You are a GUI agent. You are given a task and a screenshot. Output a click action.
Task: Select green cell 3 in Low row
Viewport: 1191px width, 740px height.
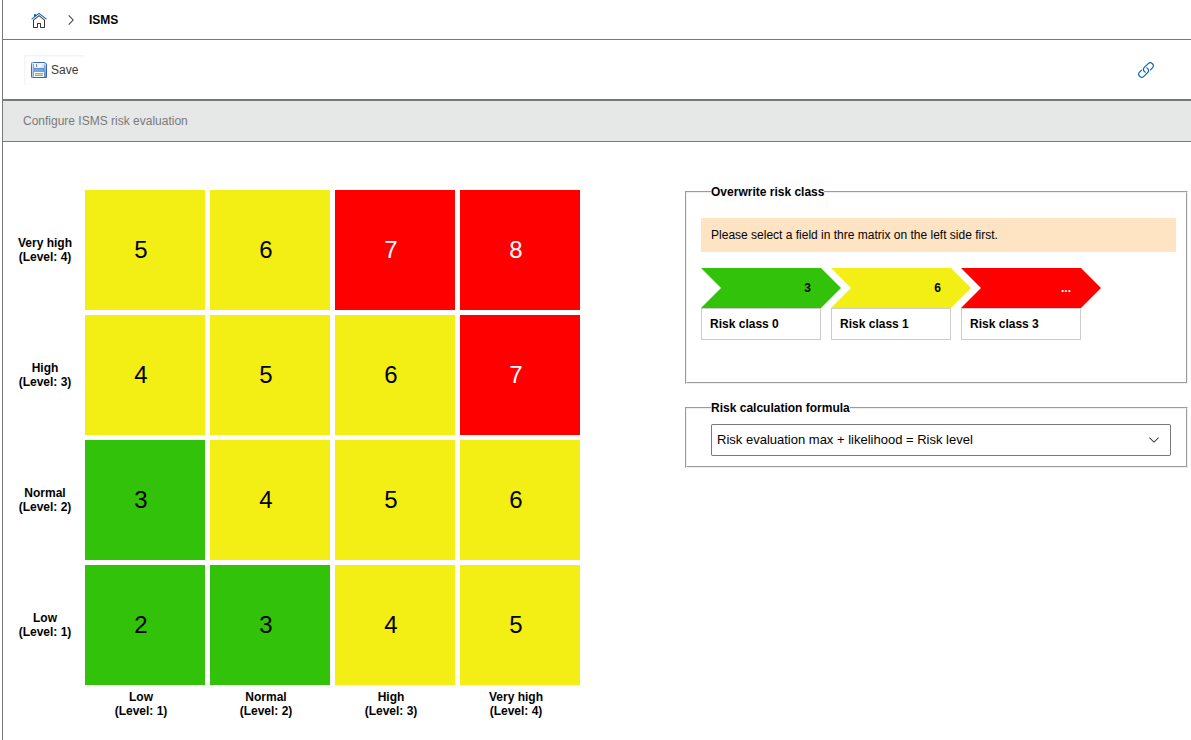tap(266, 625)
